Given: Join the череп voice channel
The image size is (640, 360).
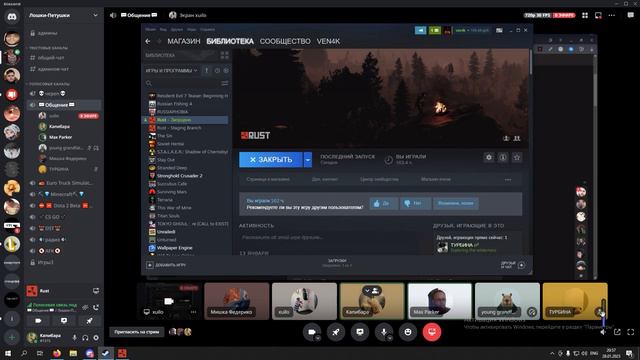Looking at the screenshot, I should point(63,93).
